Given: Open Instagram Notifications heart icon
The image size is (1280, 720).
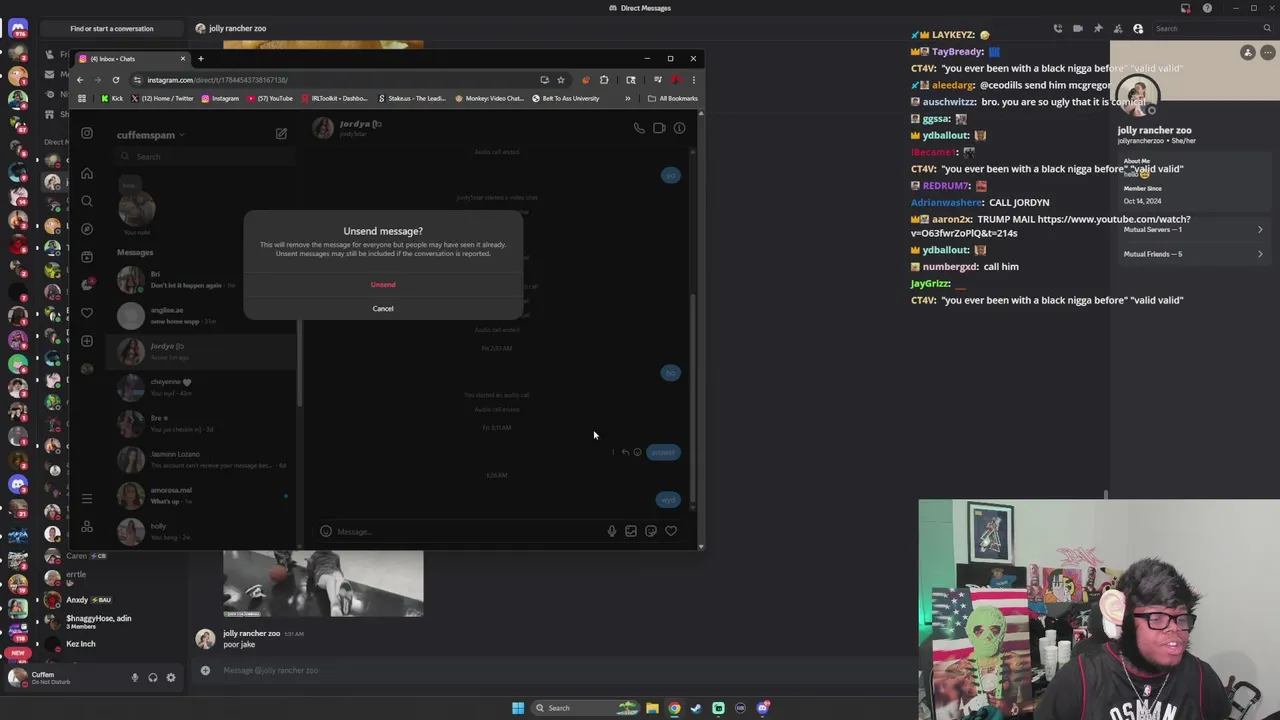Looking at the screenshot, I should coord(87,313).
